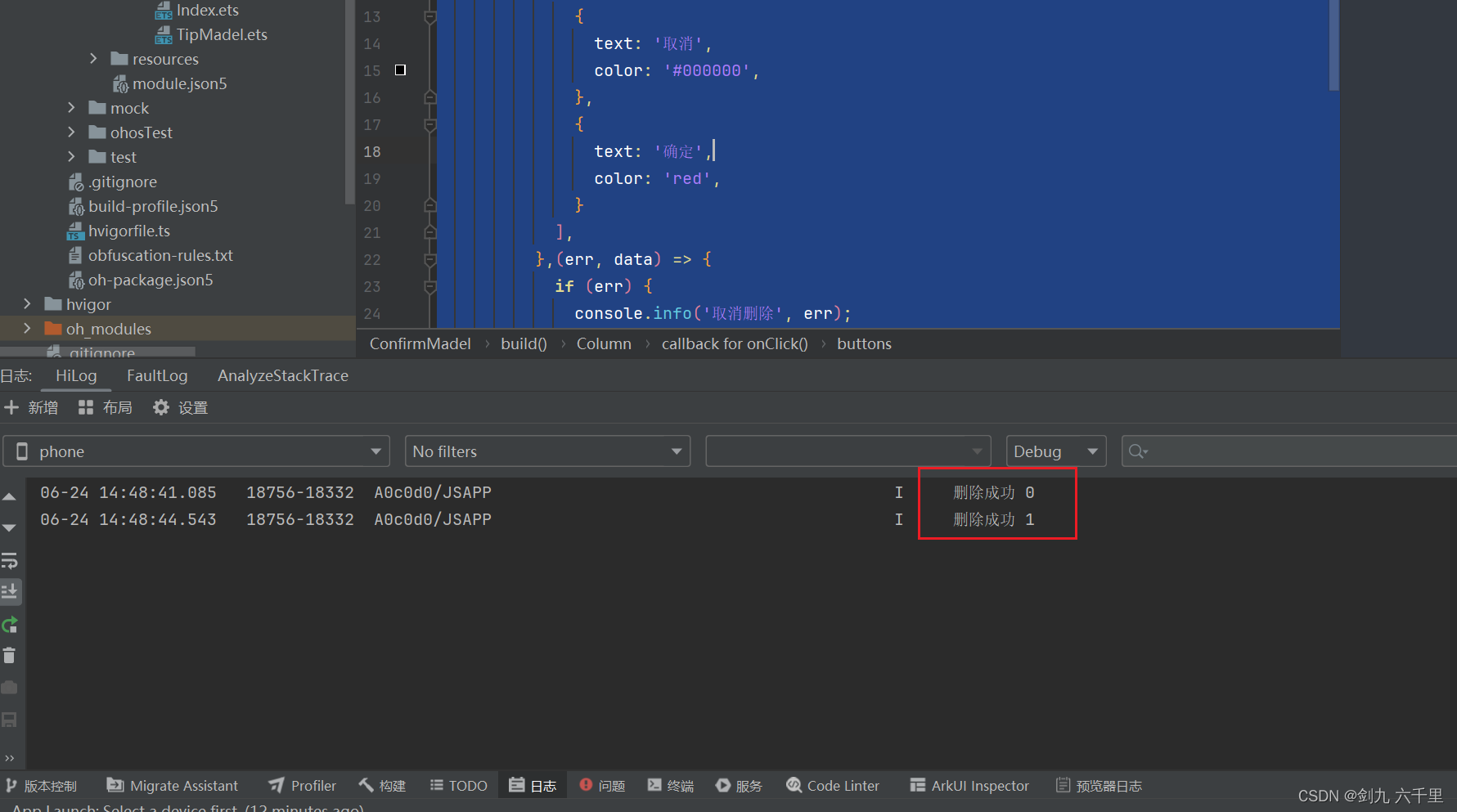Toggle scroll-to-end icon in log sidebar
This screenshot has width=1457, height=812.
10,591
